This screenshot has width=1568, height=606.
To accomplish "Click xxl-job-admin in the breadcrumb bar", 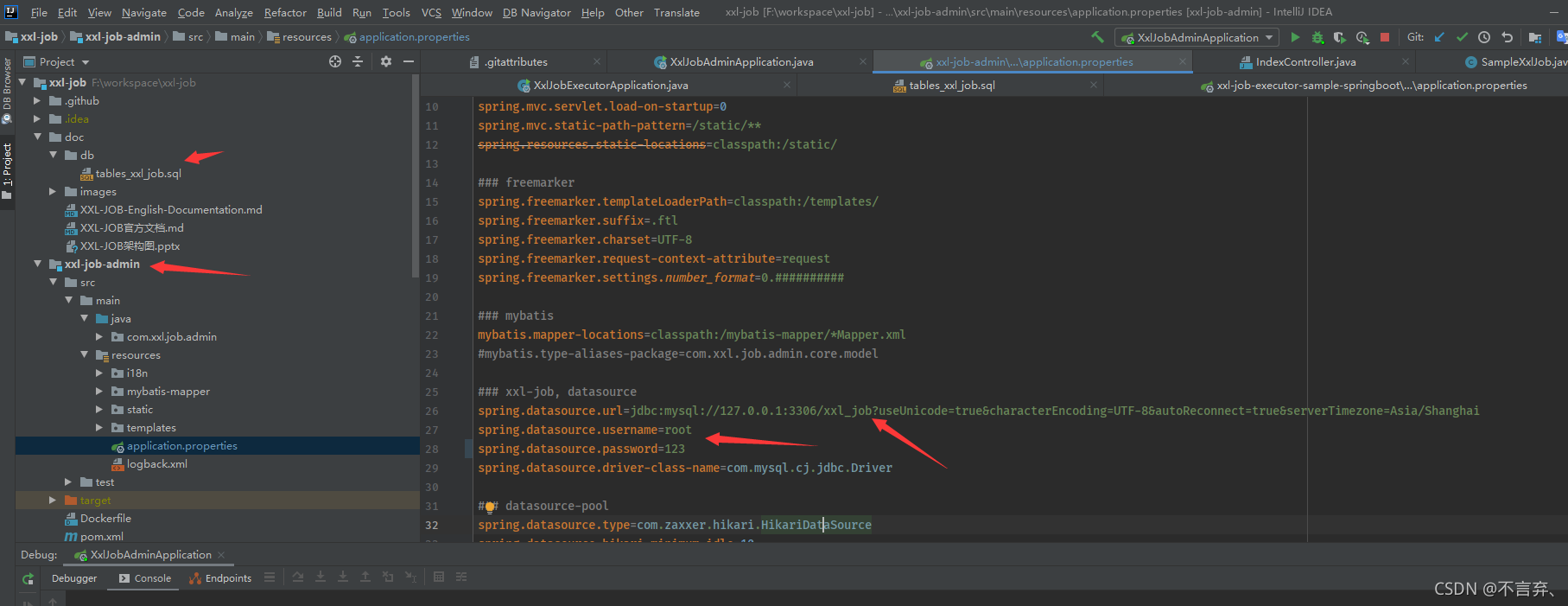I will (x=115, y=36).
